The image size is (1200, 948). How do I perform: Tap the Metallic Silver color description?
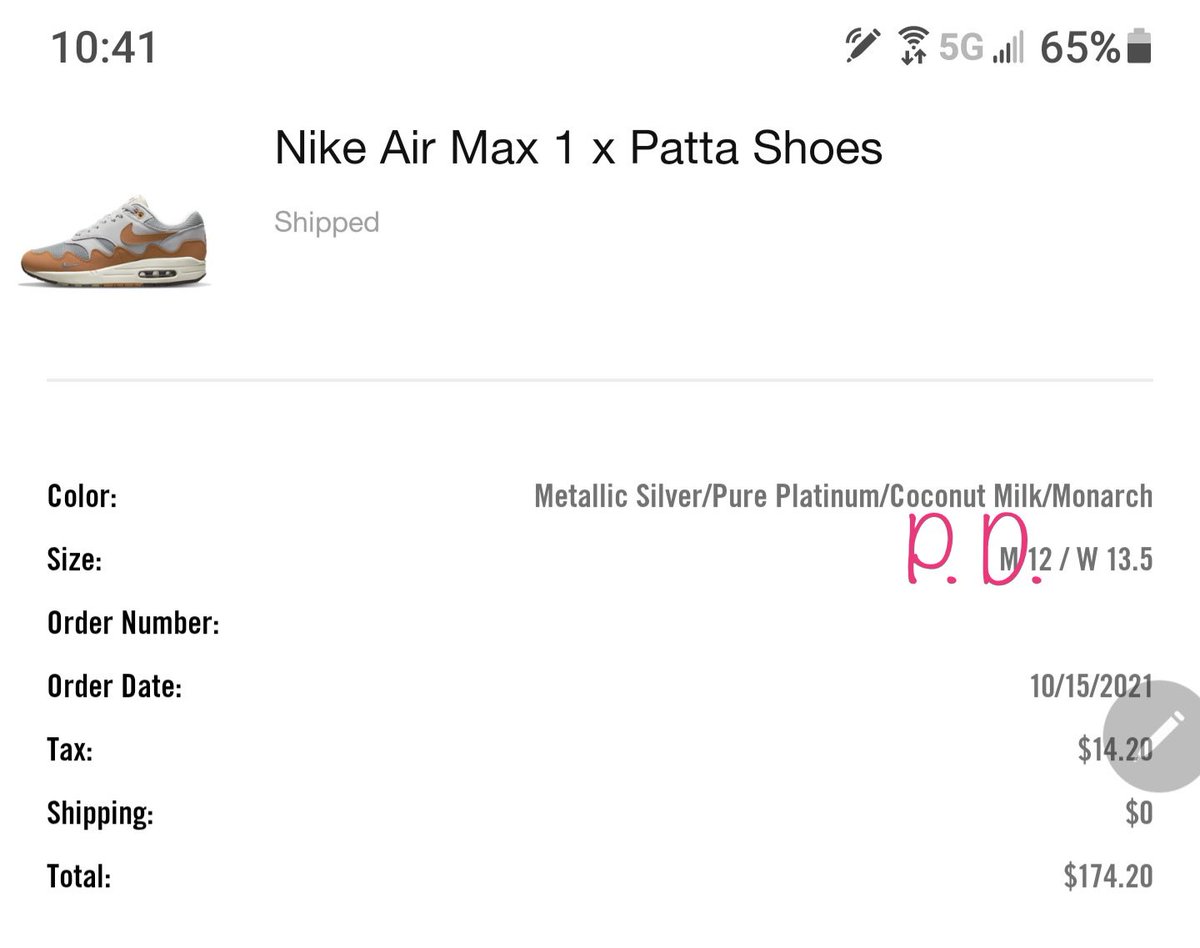point(843,496)
